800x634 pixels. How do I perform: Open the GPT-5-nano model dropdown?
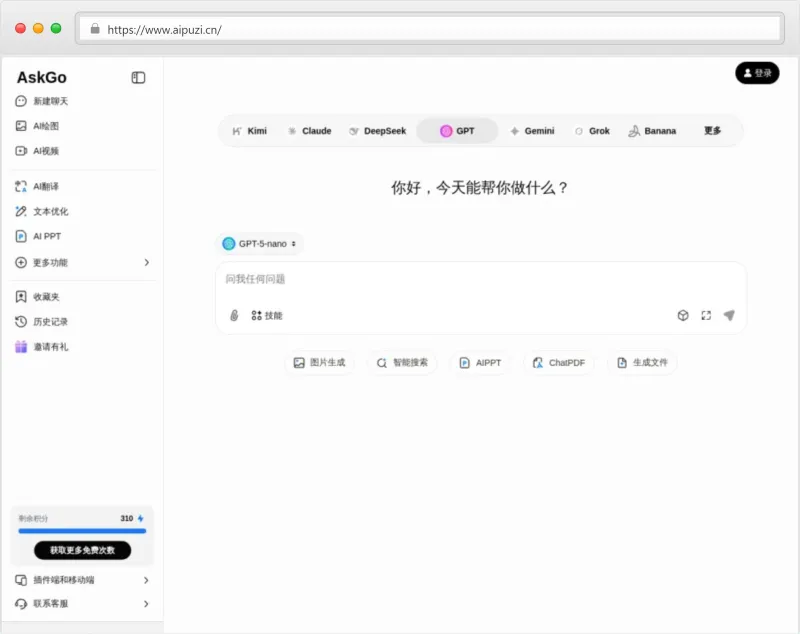(x=260, y=244)
